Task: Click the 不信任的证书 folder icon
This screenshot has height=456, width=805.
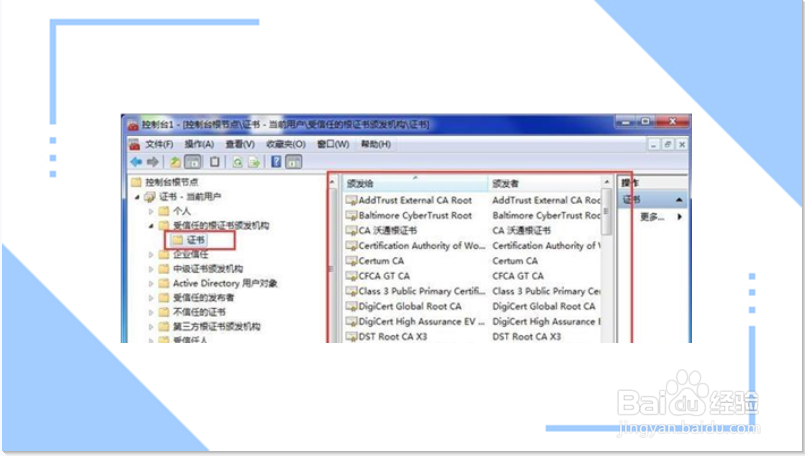Action: 164,312
